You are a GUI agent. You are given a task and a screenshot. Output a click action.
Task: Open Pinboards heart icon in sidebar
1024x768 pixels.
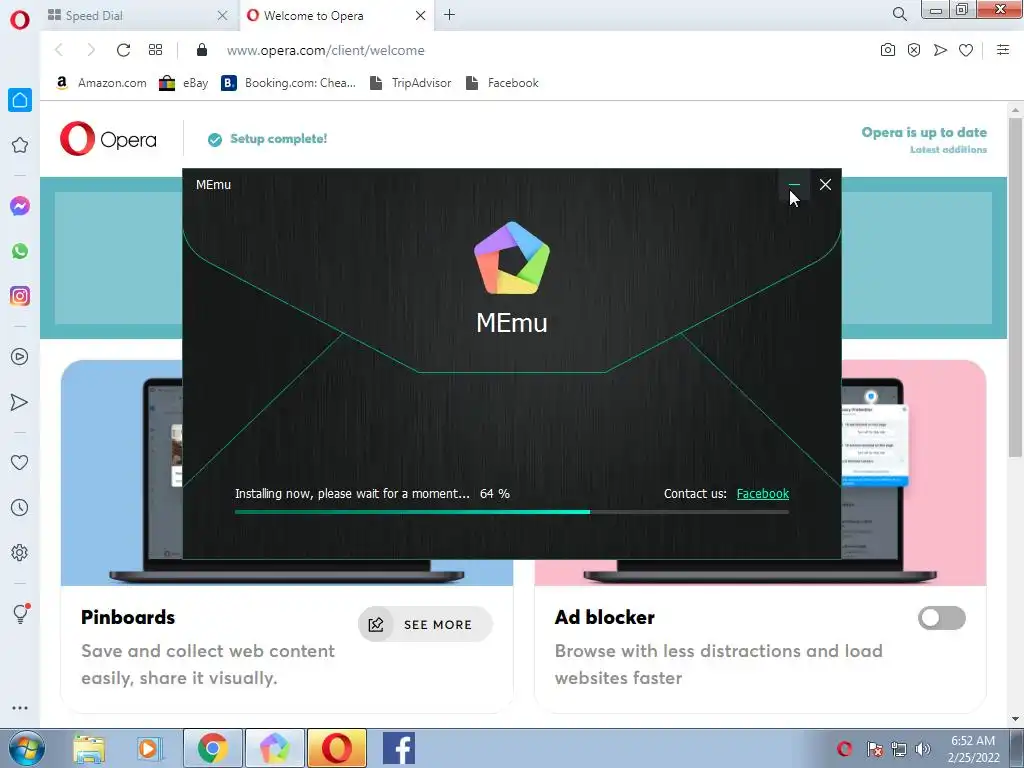20,462
